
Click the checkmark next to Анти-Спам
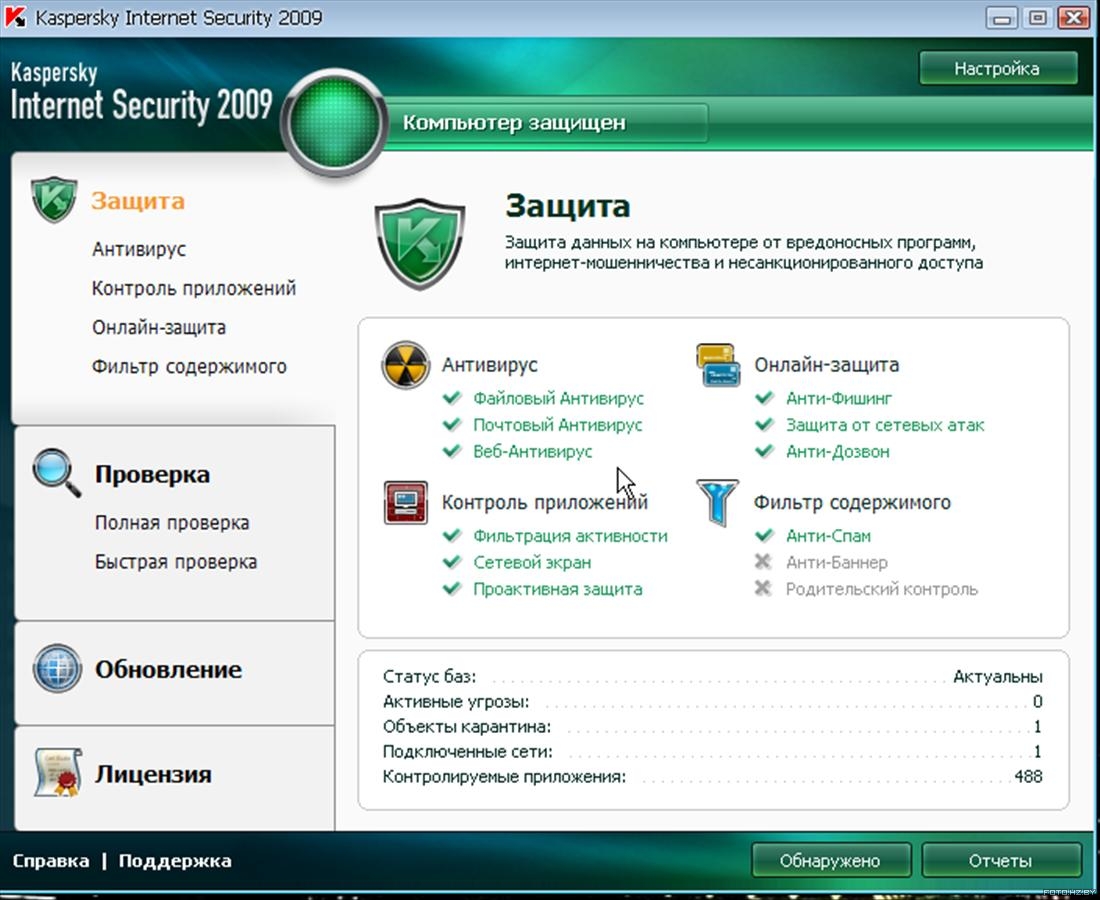pyautogui.click(x=764, y=535)
